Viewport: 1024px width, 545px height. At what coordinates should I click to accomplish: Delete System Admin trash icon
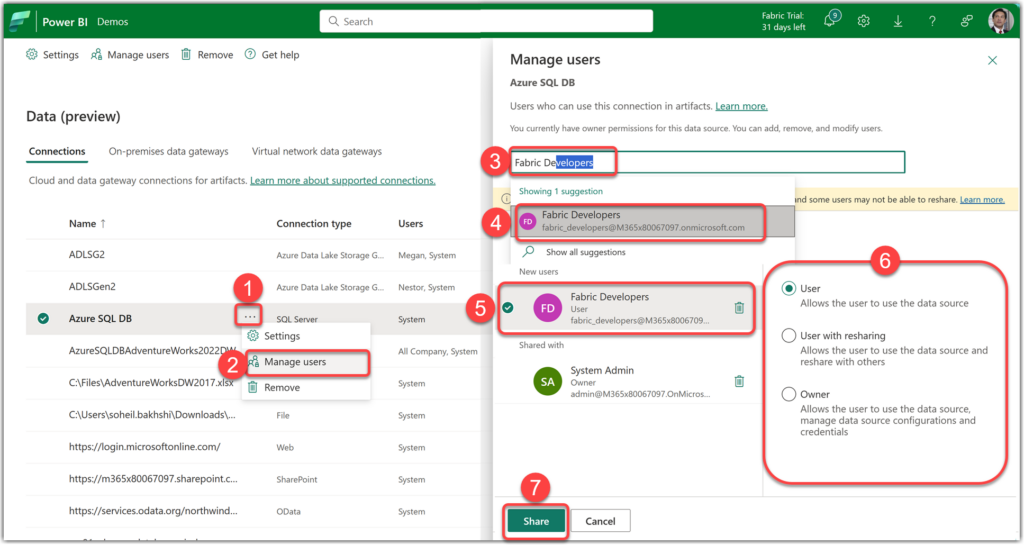(x=739, y=381)
